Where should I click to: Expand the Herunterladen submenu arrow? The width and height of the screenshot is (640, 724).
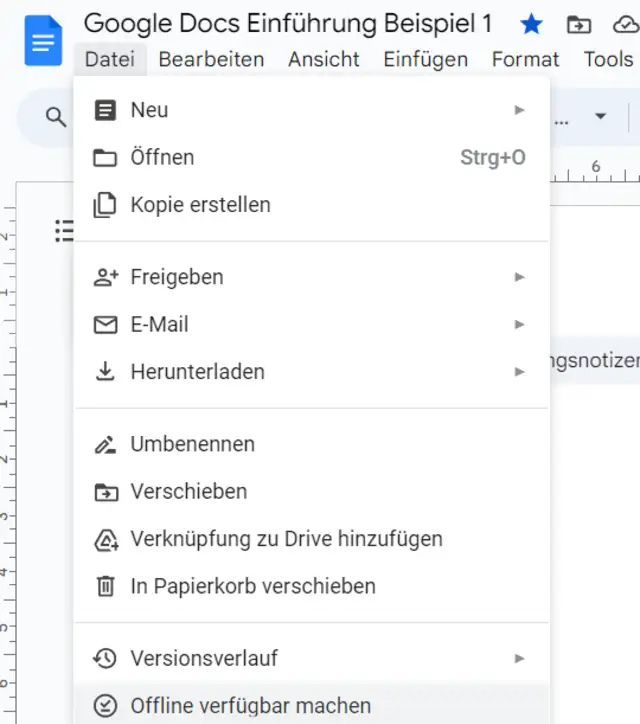tap(520, 372)
